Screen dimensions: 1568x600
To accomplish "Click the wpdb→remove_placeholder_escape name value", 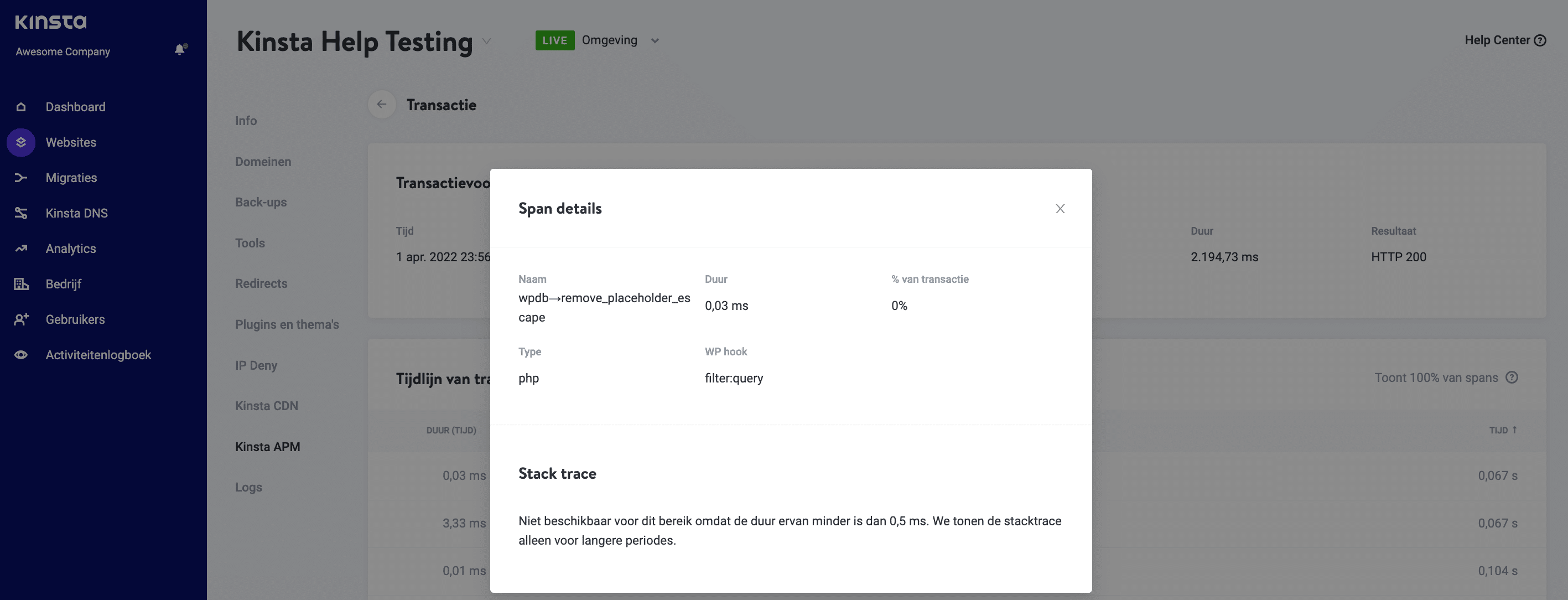I will tap(604, 307).
